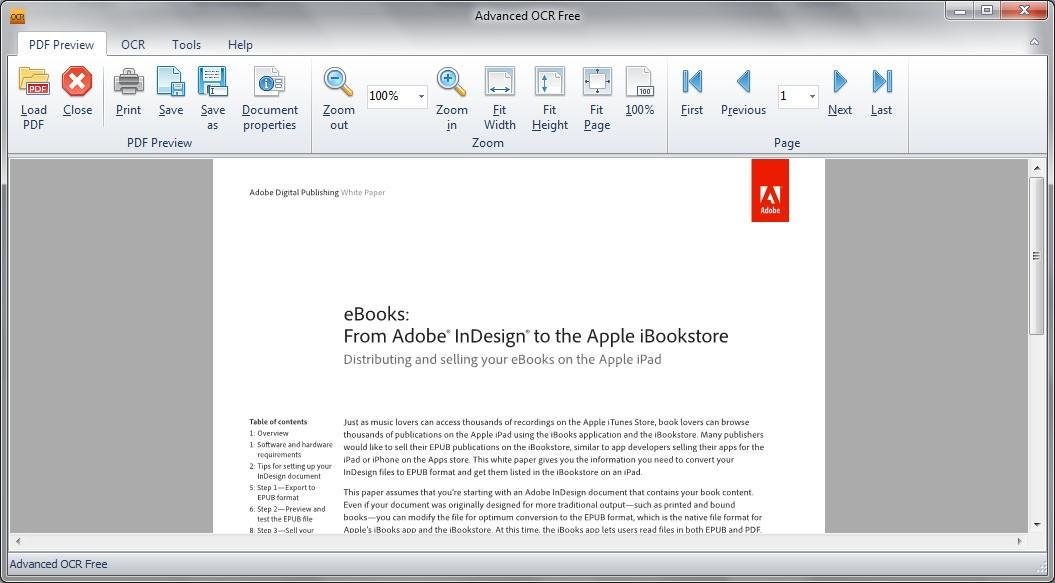Image resolution: width=1055 pixels, height=583 pixels.
Task: Set zoom to 100% actual size
Action: (x=640, y=96)
